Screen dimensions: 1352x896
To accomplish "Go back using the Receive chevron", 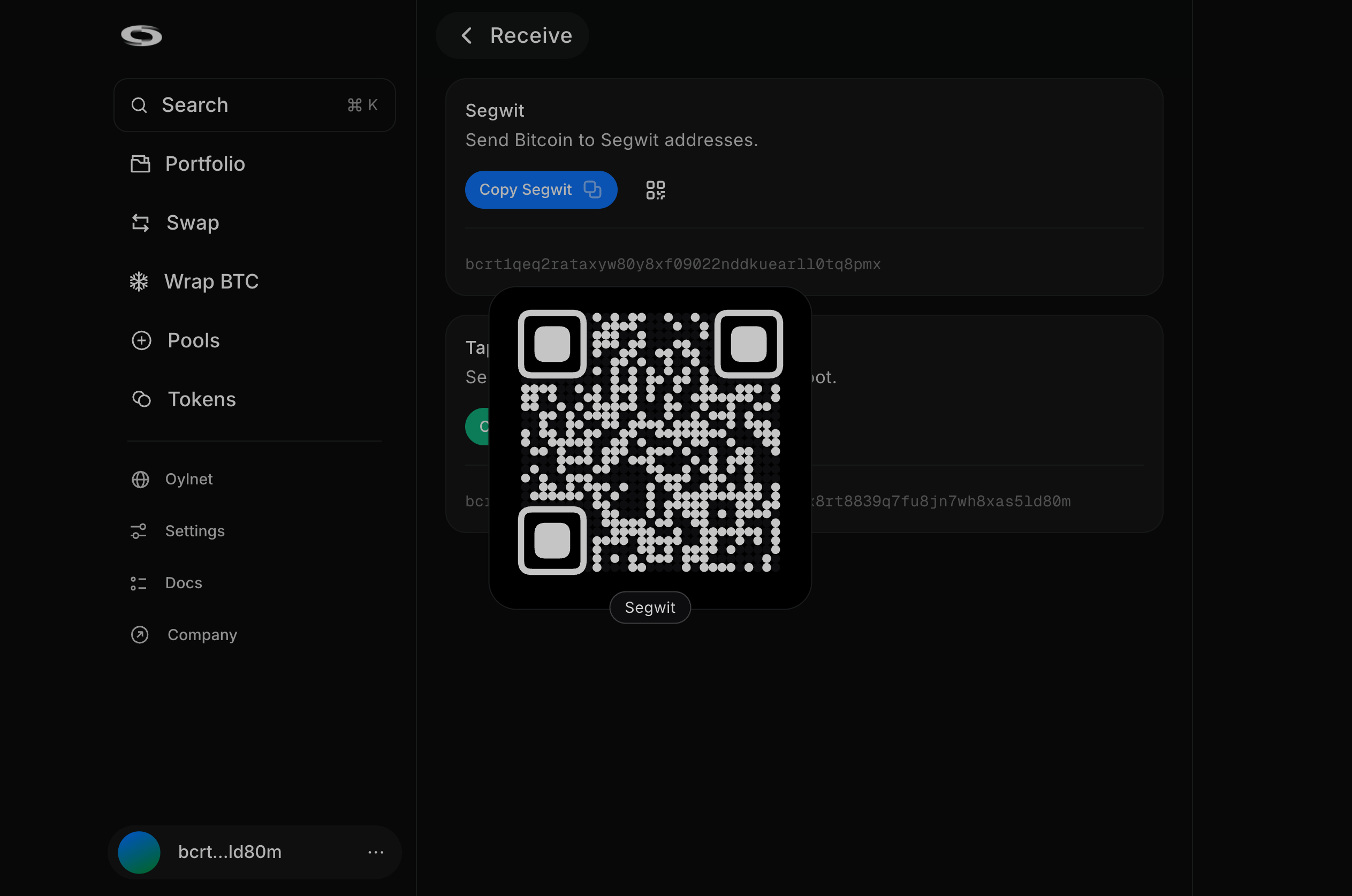I will (x=466, y=35).
